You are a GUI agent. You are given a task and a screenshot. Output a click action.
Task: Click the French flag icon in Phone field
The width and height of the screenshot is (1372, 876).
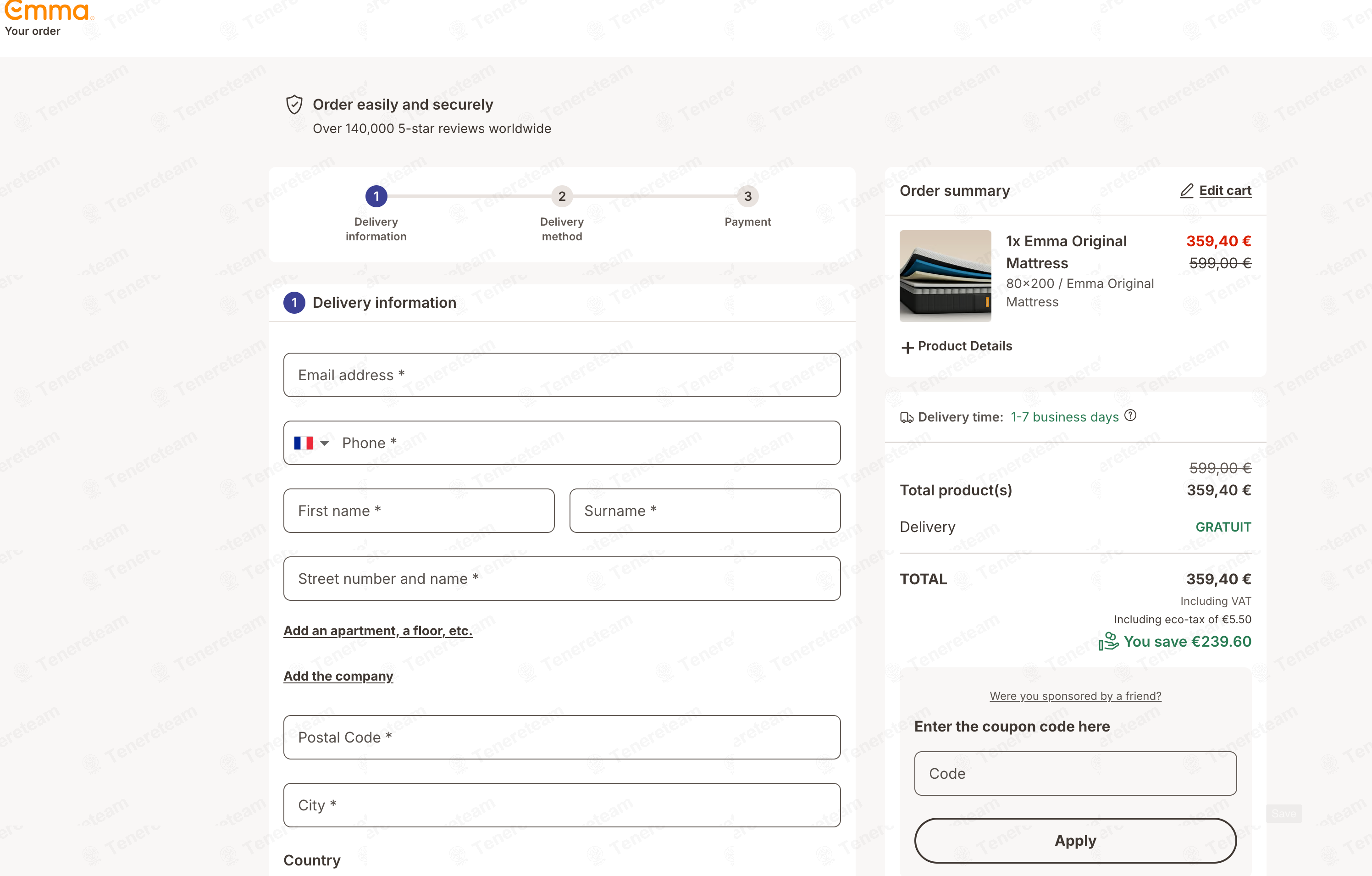[x=303, y=443]
